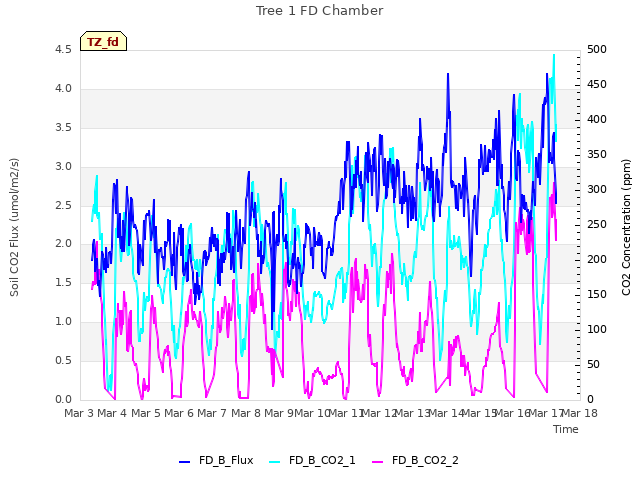This screenshot has height=480, width=640.
Task: Click the 450 right axis value
Action: pos(597,85)
